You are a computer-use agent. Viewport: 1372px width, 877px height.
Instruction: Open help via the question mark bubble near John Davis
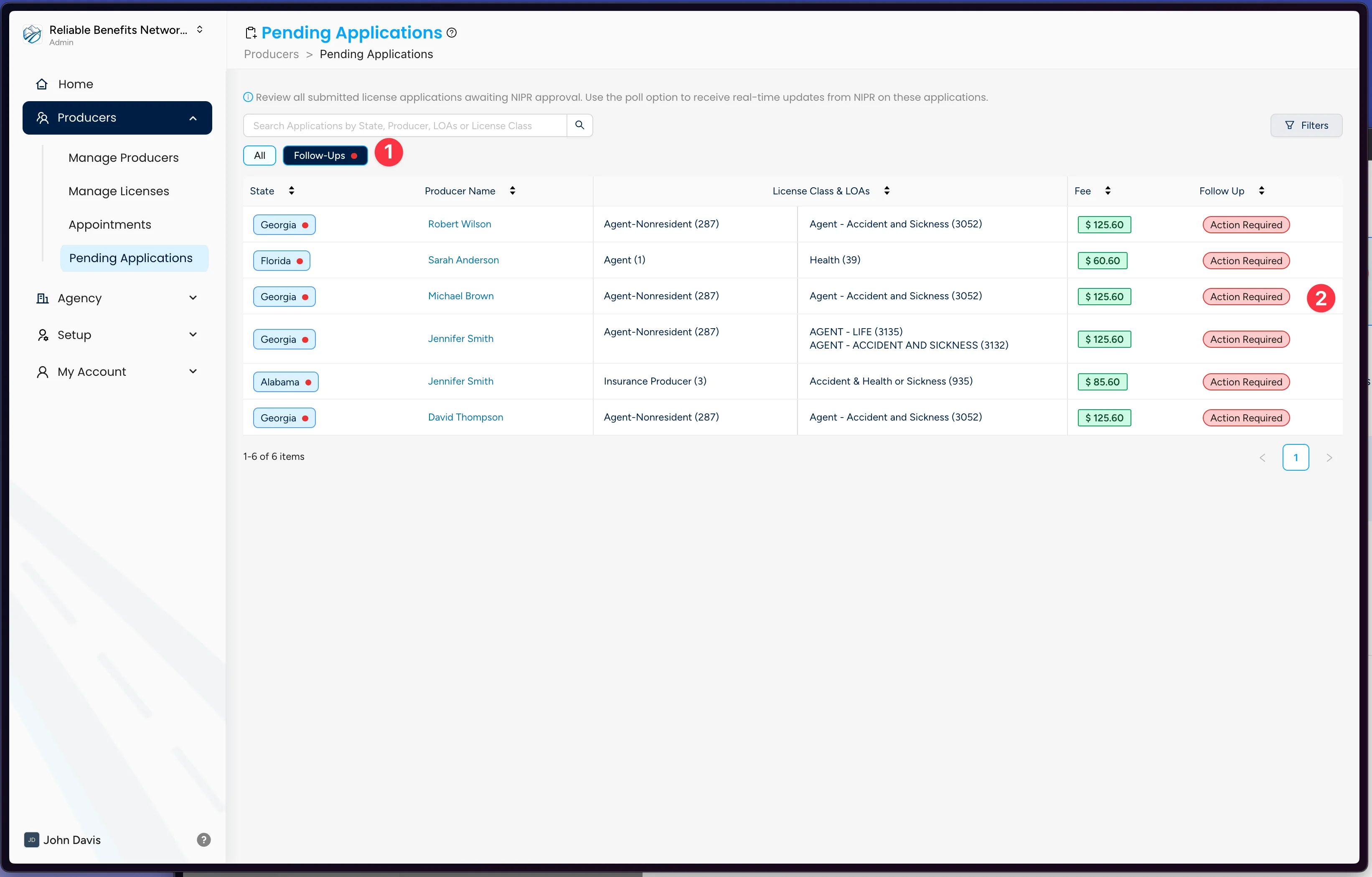point(203,840)
